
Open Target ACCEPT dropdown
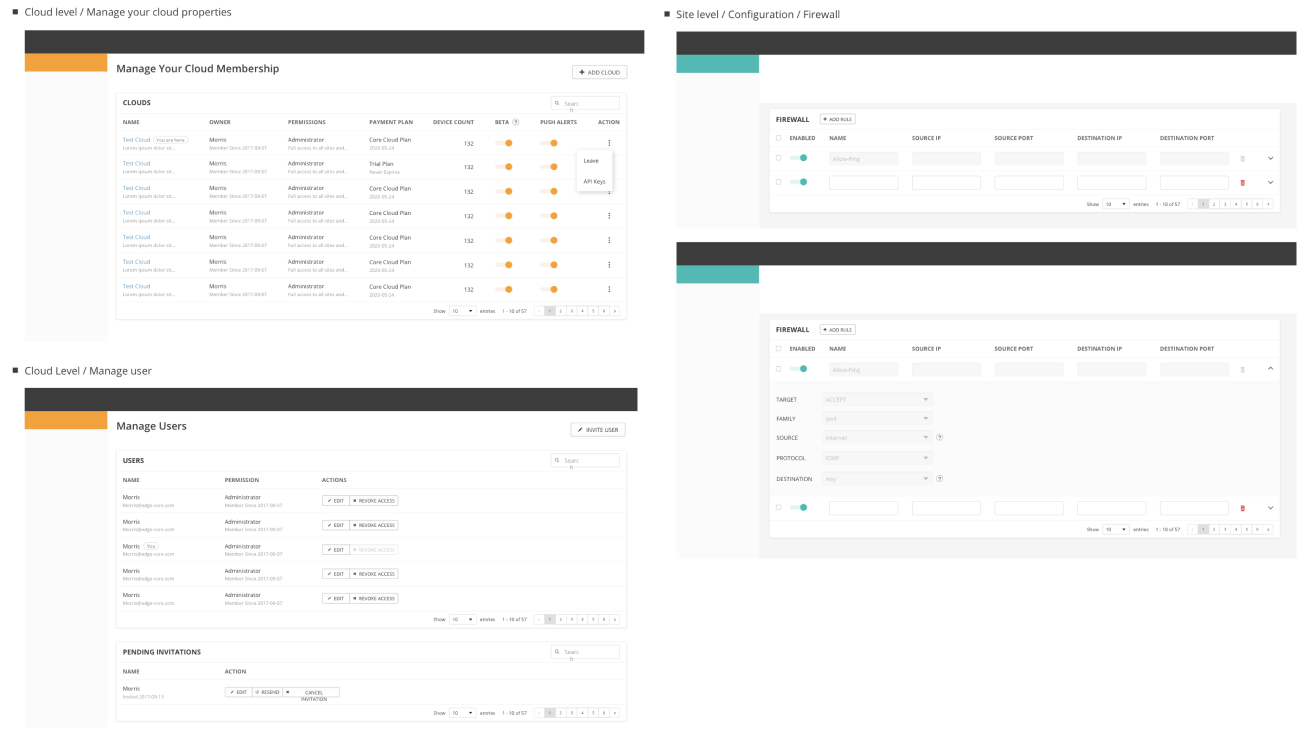click(877, 399)
